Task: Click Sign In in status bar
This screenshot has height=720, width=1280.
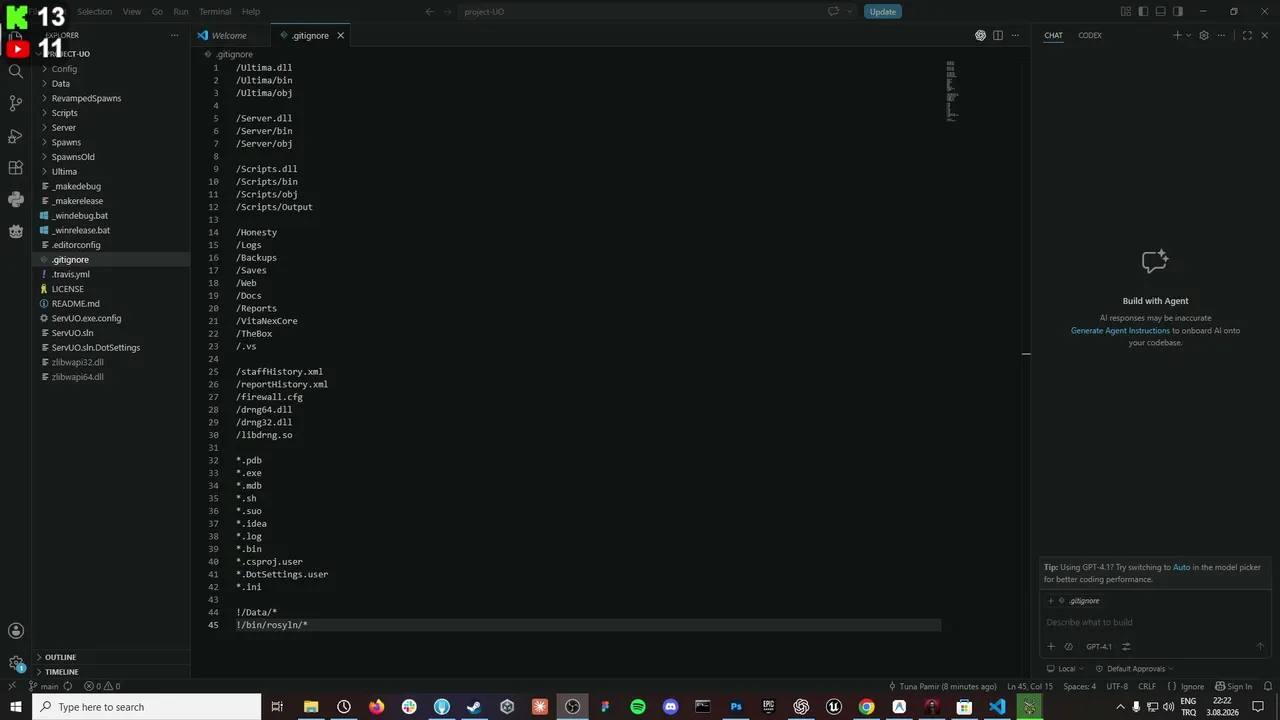Action: [x=1233, y=687]
